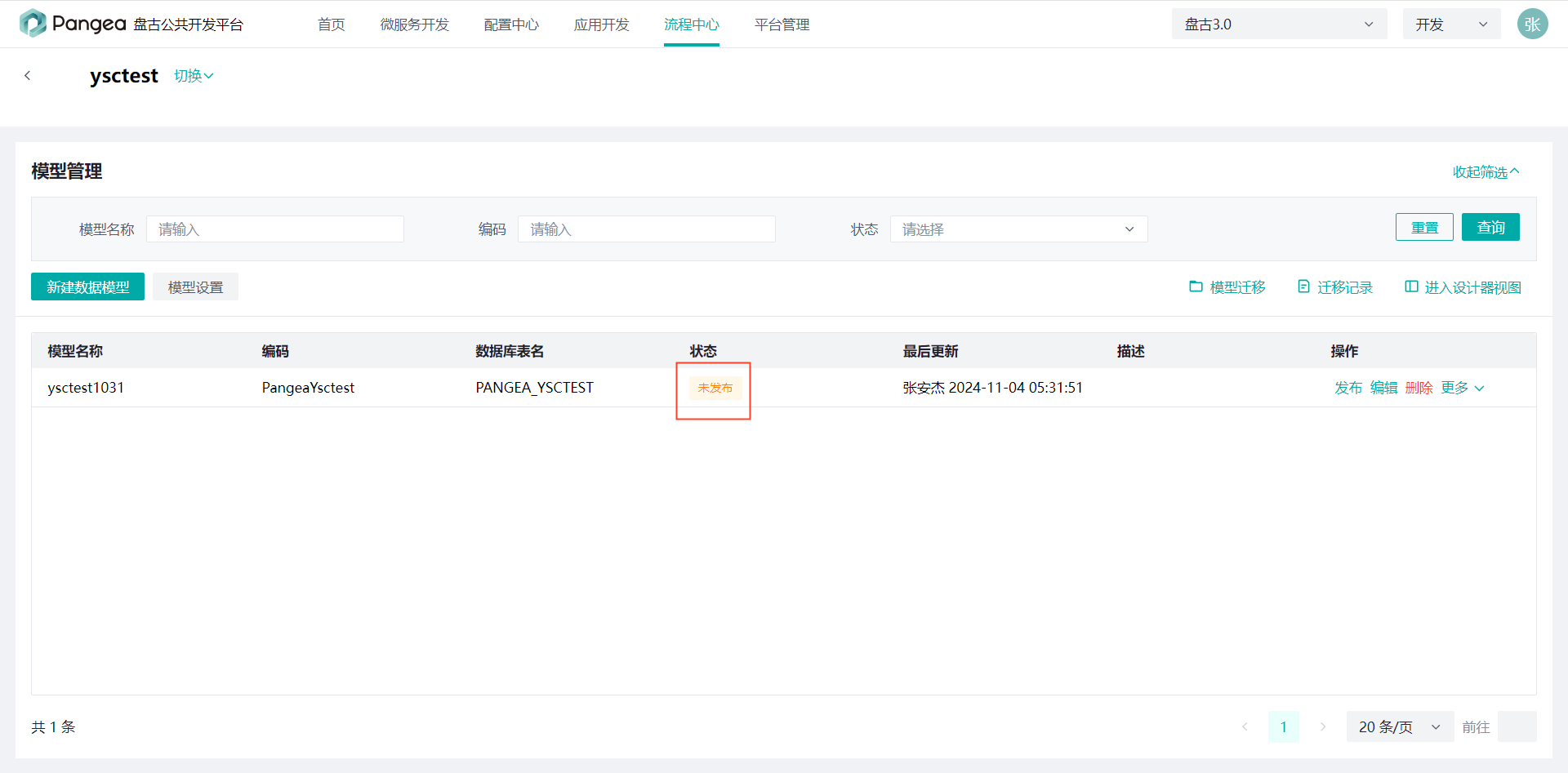Viewport: 1568px width, 773px height.
Task: Click the 进入设计器视图 layout icon
Action: (1411, 287)
